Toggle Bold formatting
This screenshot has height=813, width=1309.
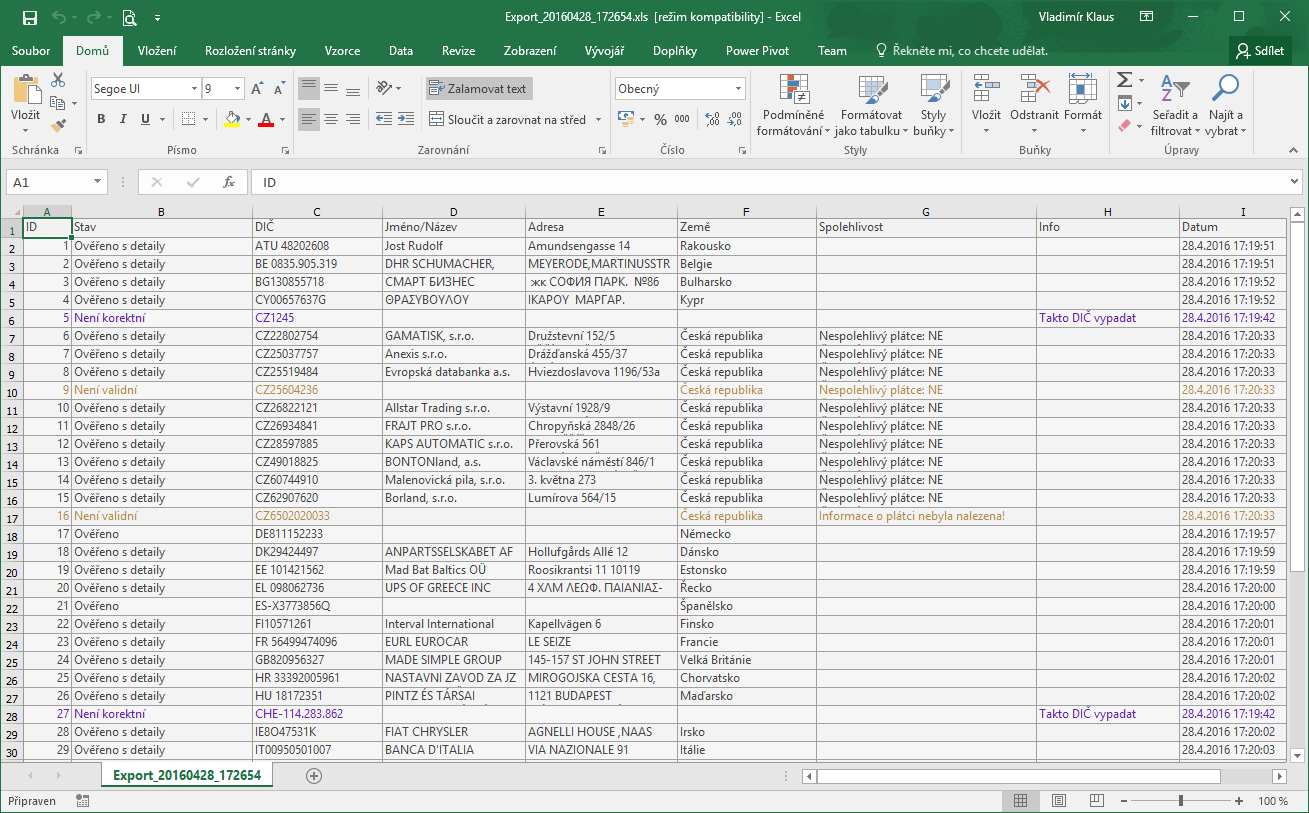(101, 119)
